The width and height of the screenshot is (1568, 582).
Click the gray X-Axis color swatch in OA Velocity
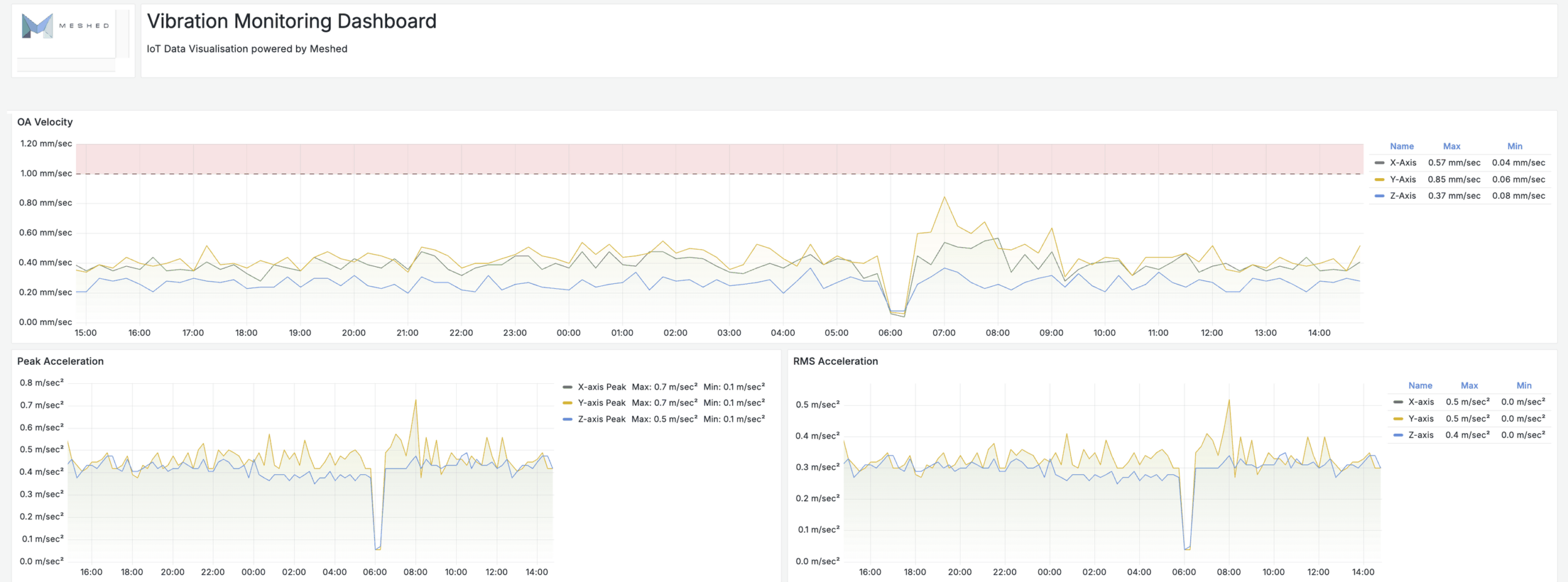coord(1379,163)
